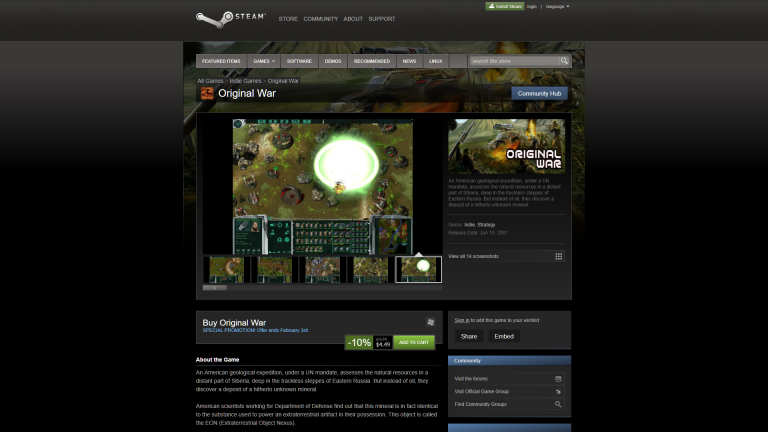Screen dimensions: 768x432
Task: Select the Software tab
Action: pyautogui.click(x=299, y=61)
